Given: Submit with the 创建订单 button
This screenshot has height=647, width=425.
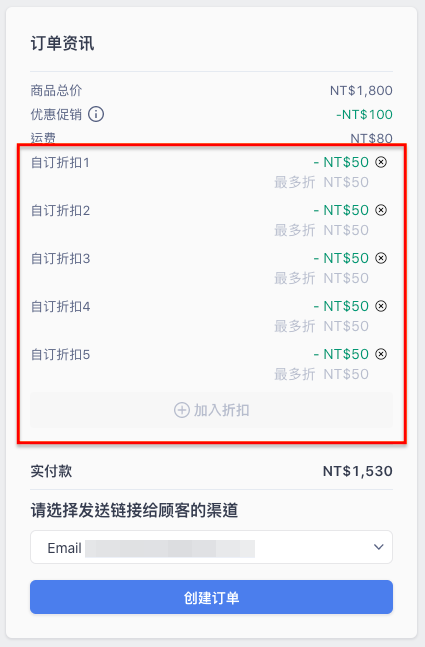Looking at the screenshot, I should coord(211,597).
